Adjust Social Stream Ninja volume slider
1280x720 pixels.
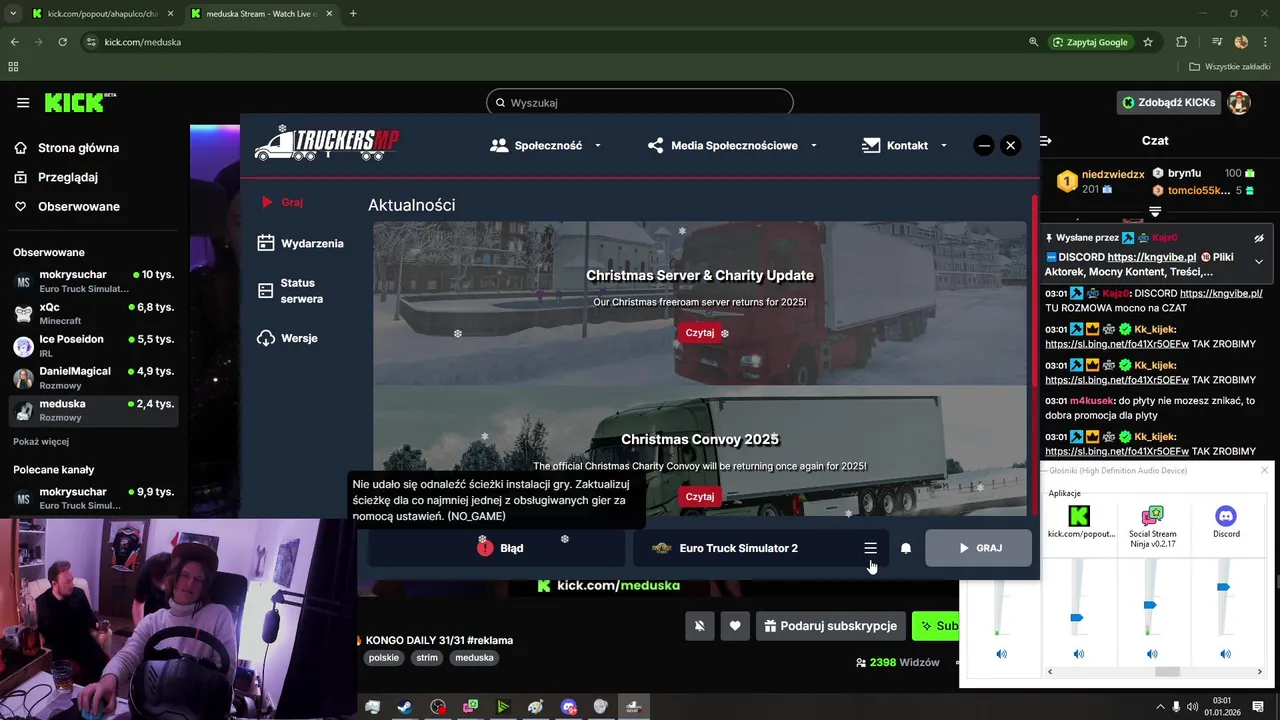pos(1150,605)
